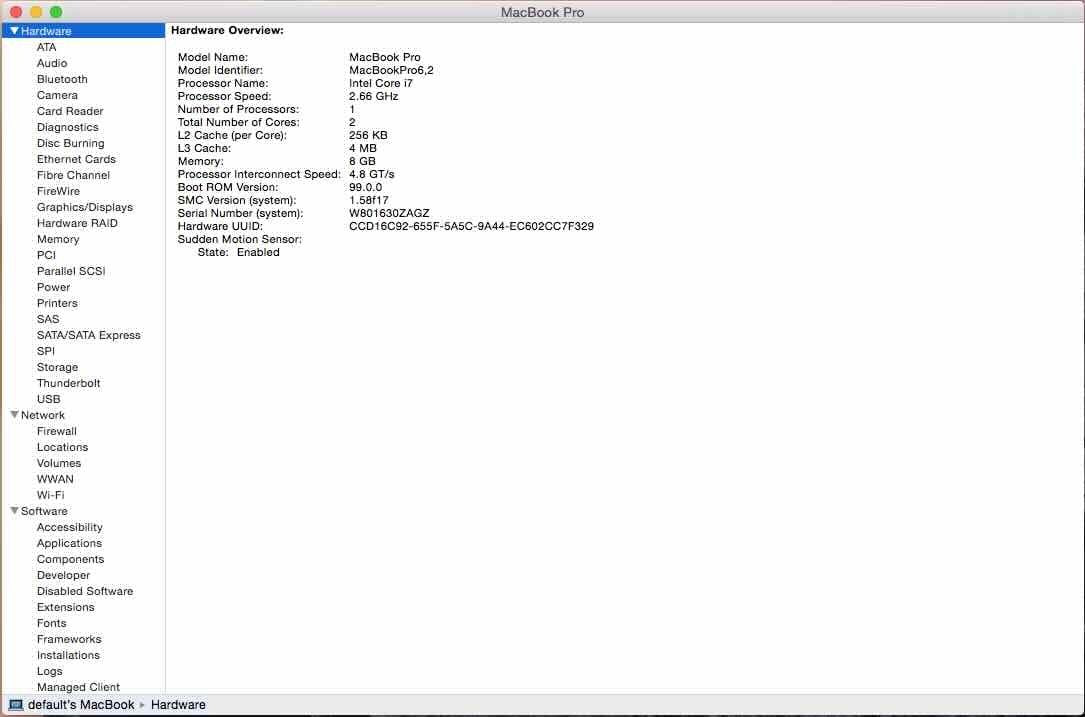The height and width of the screenshot is (717, 1085).
Task: Open Fibre Channel section
Action: 73,175
